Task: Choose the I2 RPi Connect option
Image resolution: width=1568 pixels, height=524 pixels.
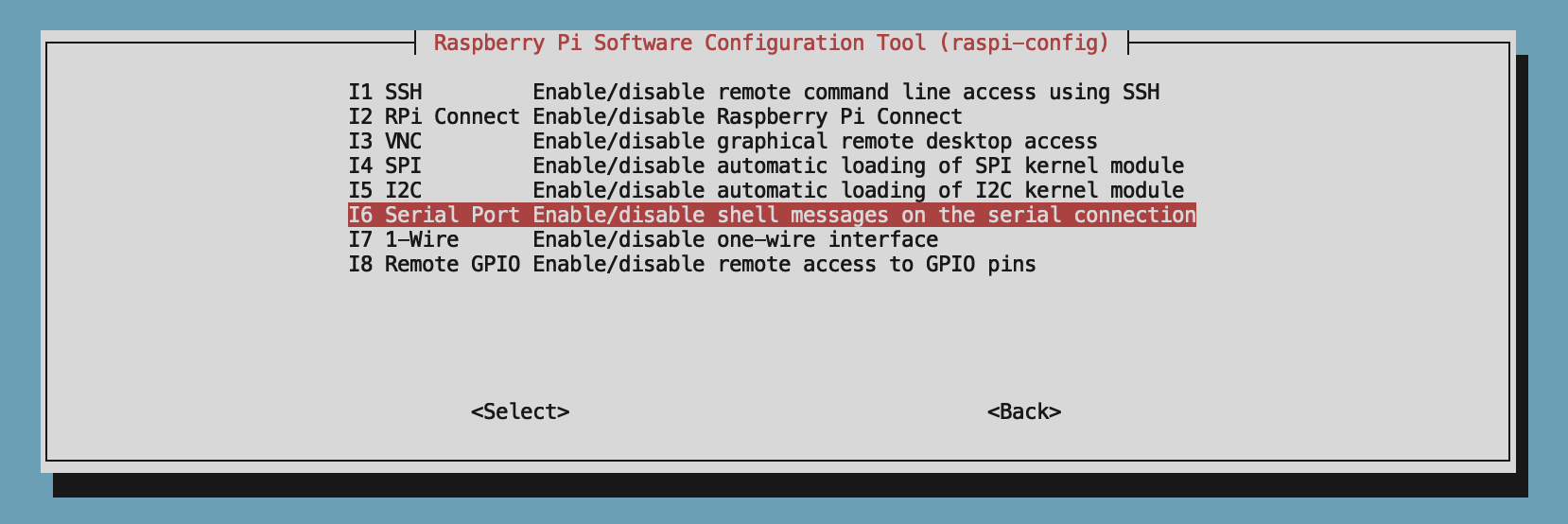Action: click(655, 116)
